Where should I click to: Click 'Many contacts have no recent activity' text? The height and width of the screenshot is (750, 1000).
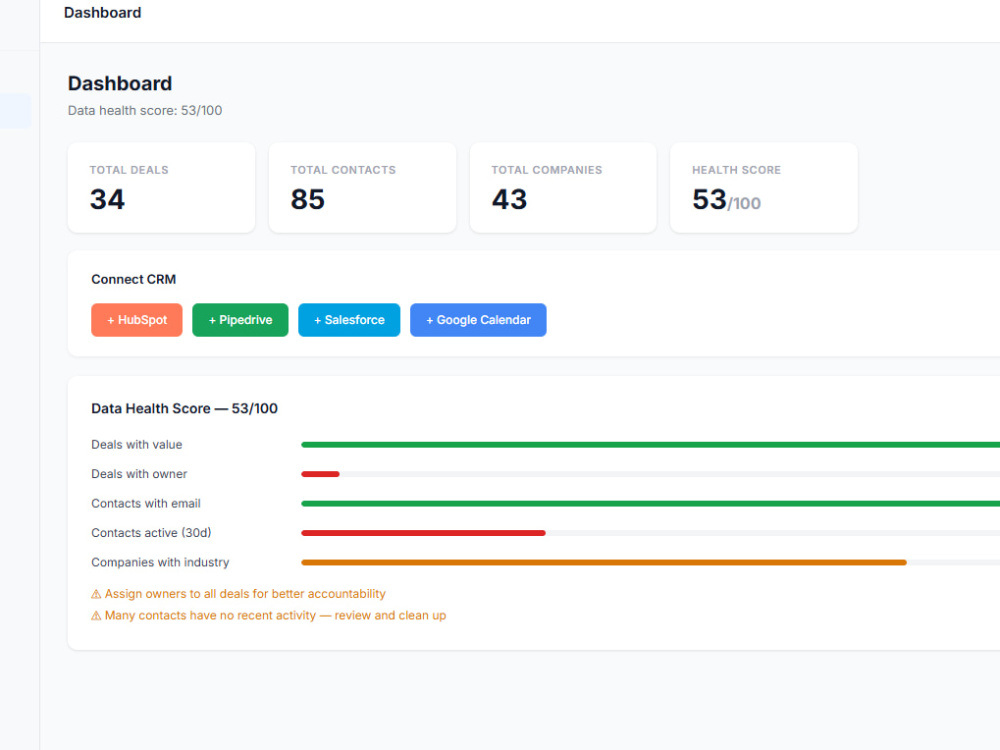coord(276,615)
